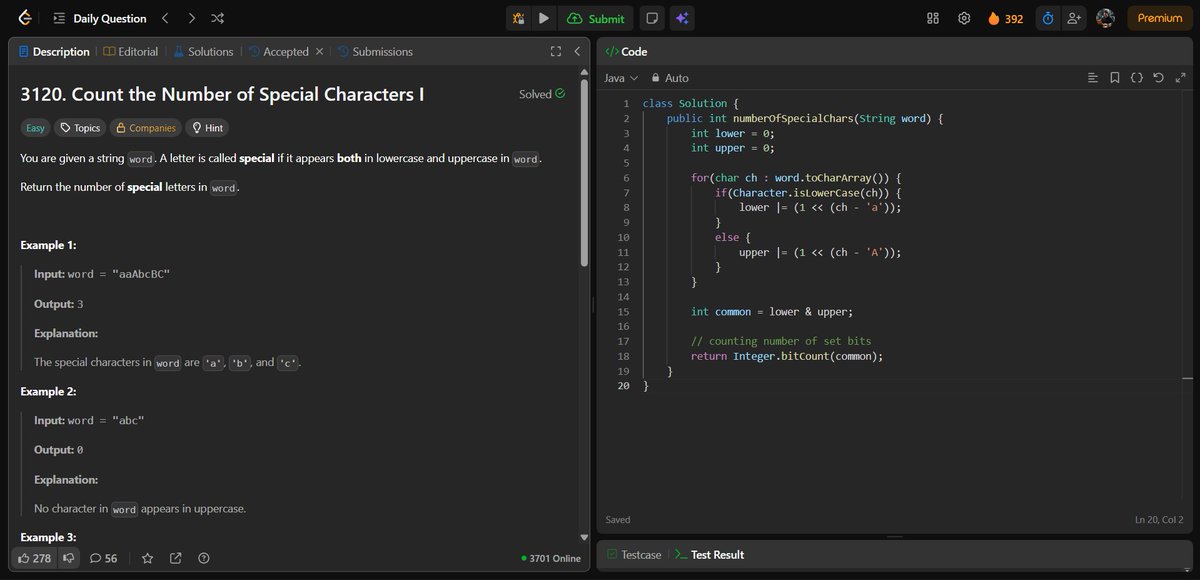Screen dimensions: 1200x580
Task: Collapse the description panel with chevron
Action: [577, 51]
